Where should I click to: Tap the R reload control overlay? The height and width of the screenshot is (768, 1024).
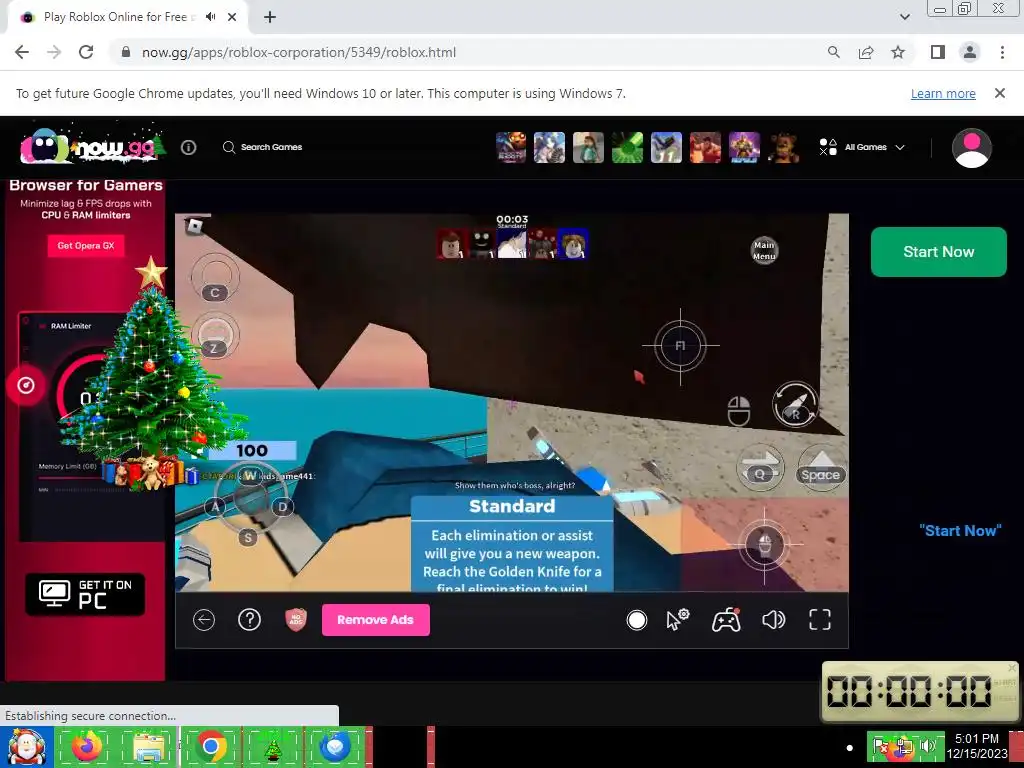pos(795,404)
